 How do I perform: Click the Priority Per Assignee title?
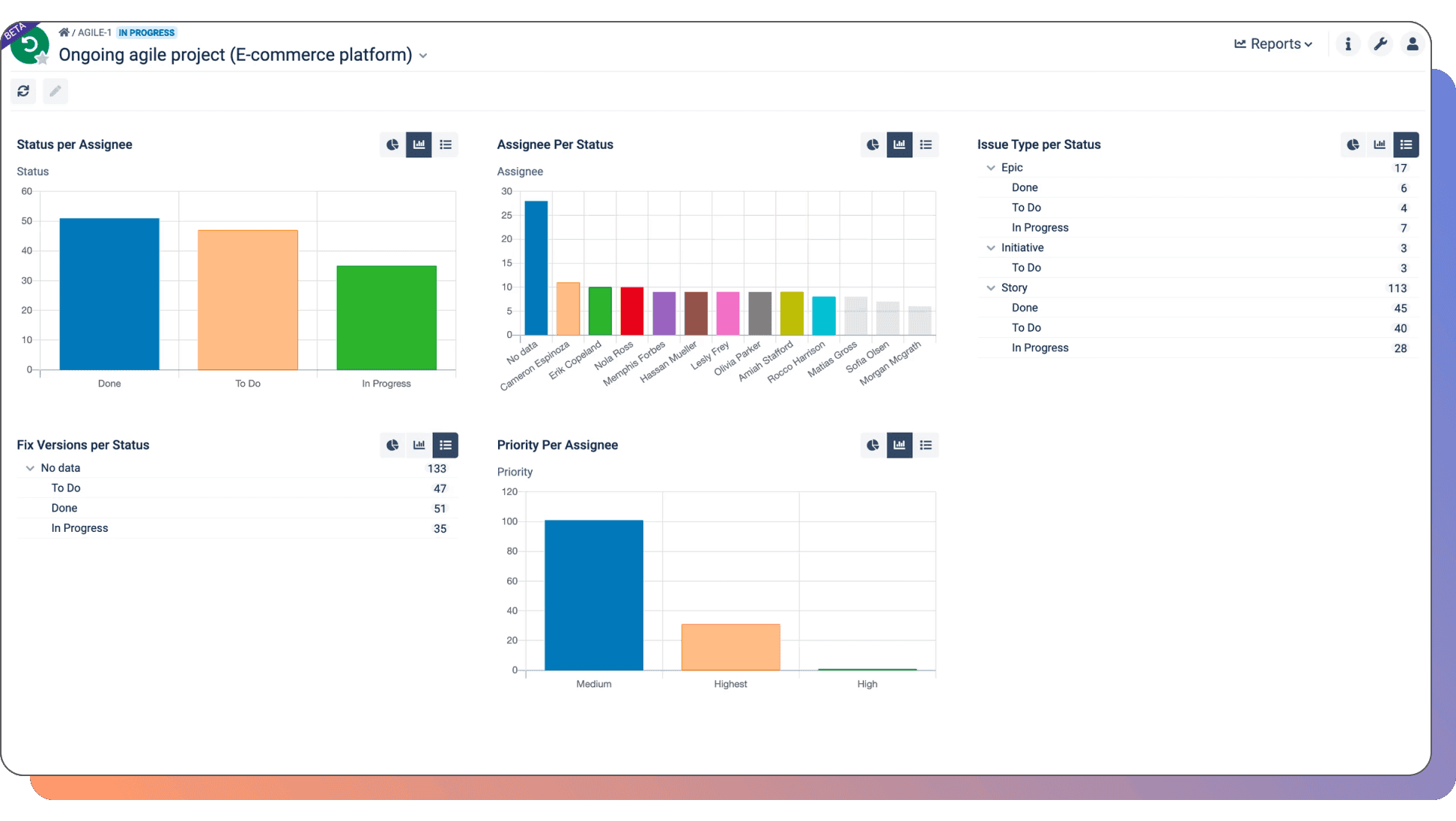pyautogui.click(x=557, y=445)
